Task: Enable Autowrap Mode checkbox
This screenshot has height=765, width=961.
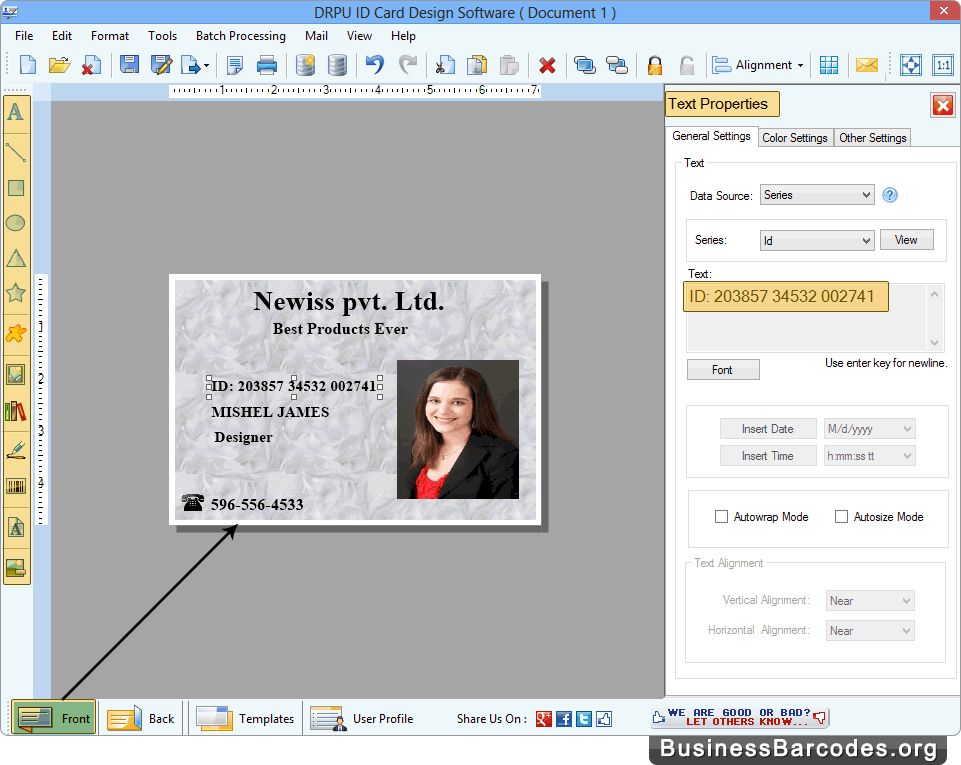Action: point(721,517)
